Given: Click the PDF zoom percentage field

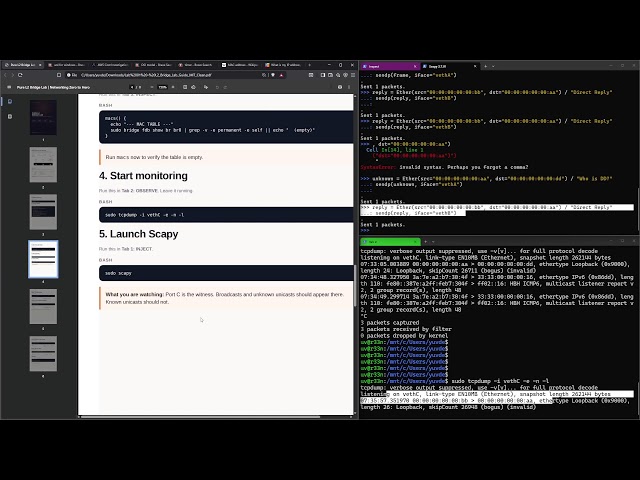Looking at the screenshot, I should pyautogui.click(x=162, y=87).
